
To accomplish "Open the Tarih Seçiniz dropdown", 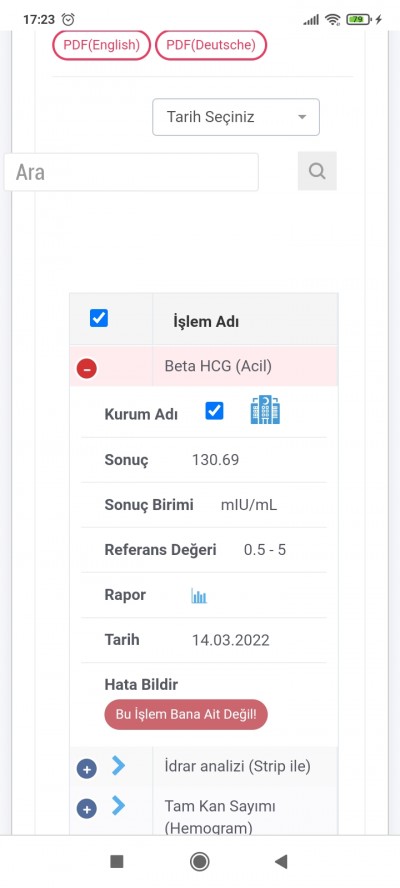I will (236, 117).
